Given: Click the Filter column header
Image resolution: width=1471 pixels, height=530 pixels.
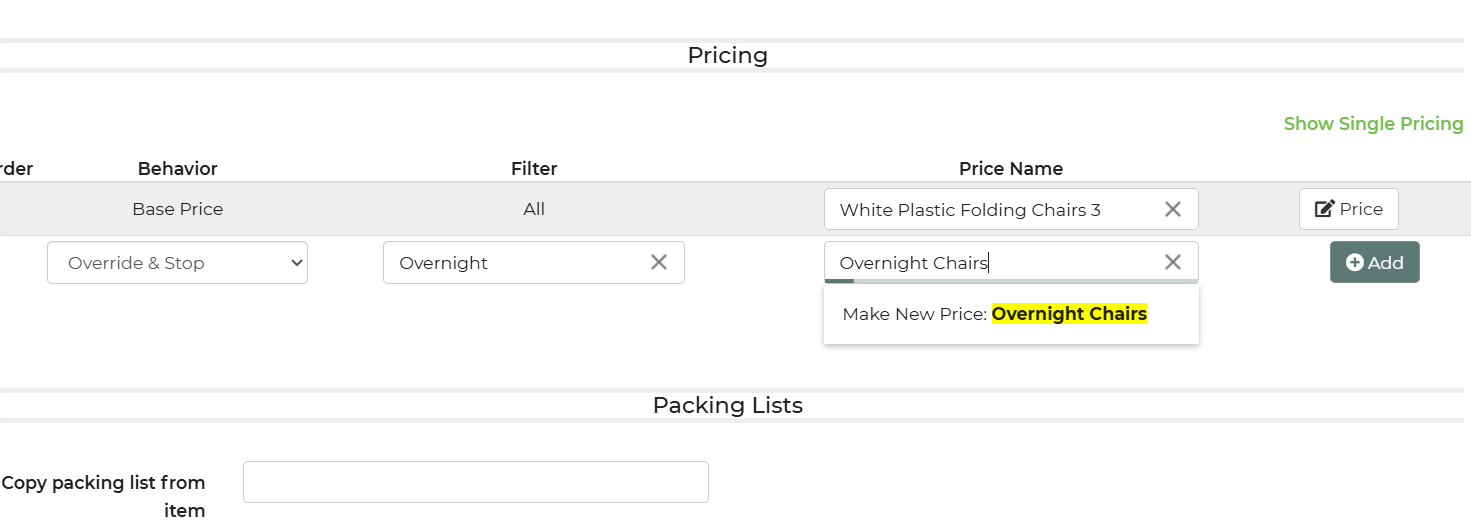Looking at the screenshot, I should point(534,169).
